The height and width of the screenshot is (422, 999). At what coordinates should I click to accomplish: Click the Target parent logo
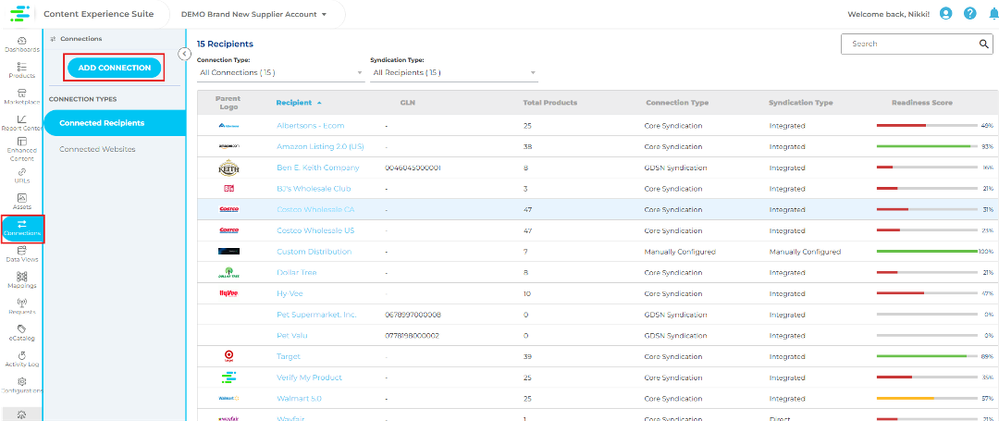[x=228, y=356]
